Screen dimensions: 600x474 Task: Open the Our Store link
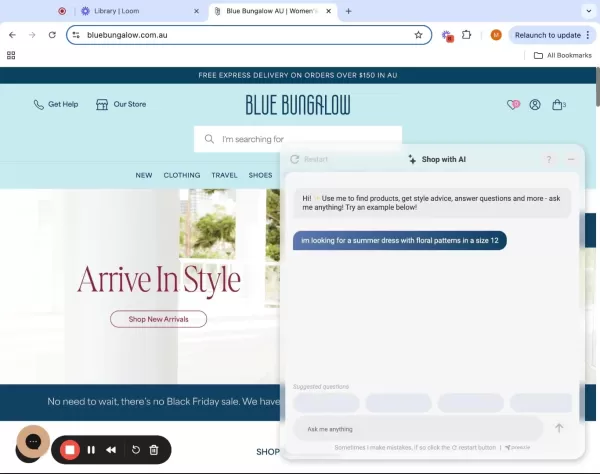click(x=121, y=104)
